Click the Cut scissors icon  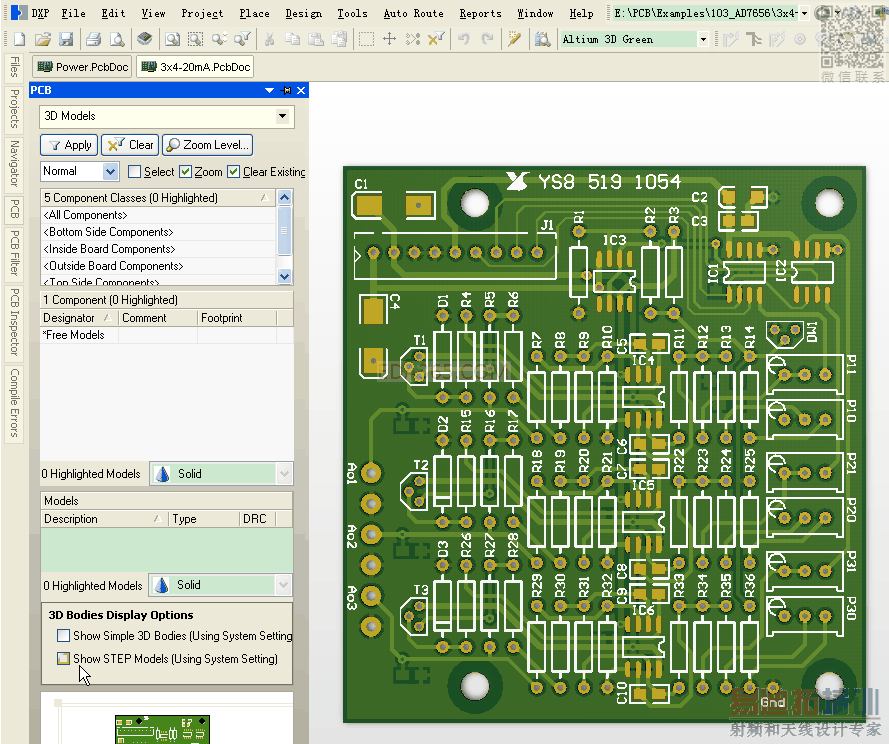coord(269,39)
